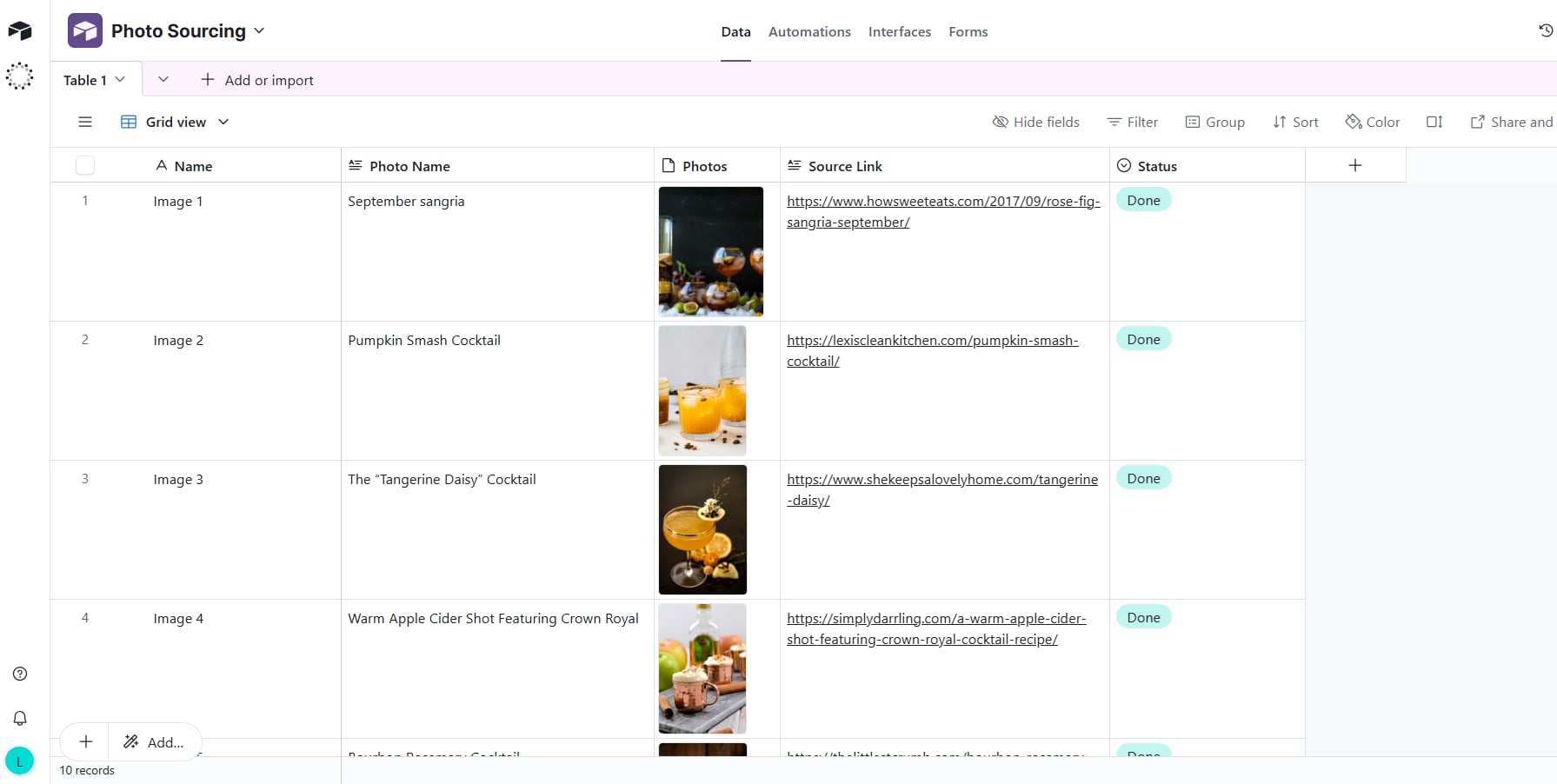The width and height of the screenshot is (1557, 784).
Task: Click the row height icon in toolbar
Action: pyautogui.click(x=1434, y=122)
